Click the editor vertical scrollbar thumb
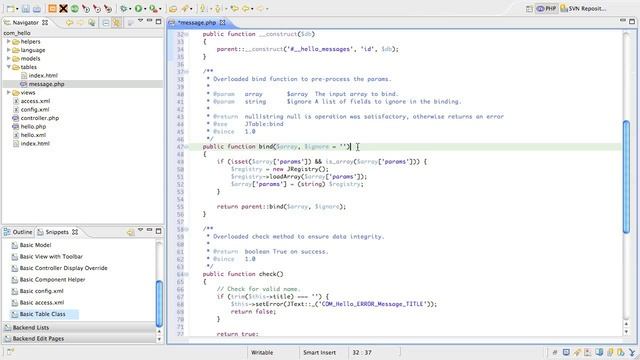 626,177
